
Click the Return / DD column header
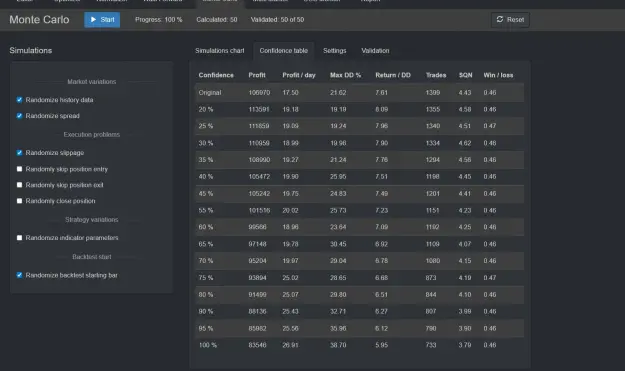pyautogui.click(x=393, y=75)
